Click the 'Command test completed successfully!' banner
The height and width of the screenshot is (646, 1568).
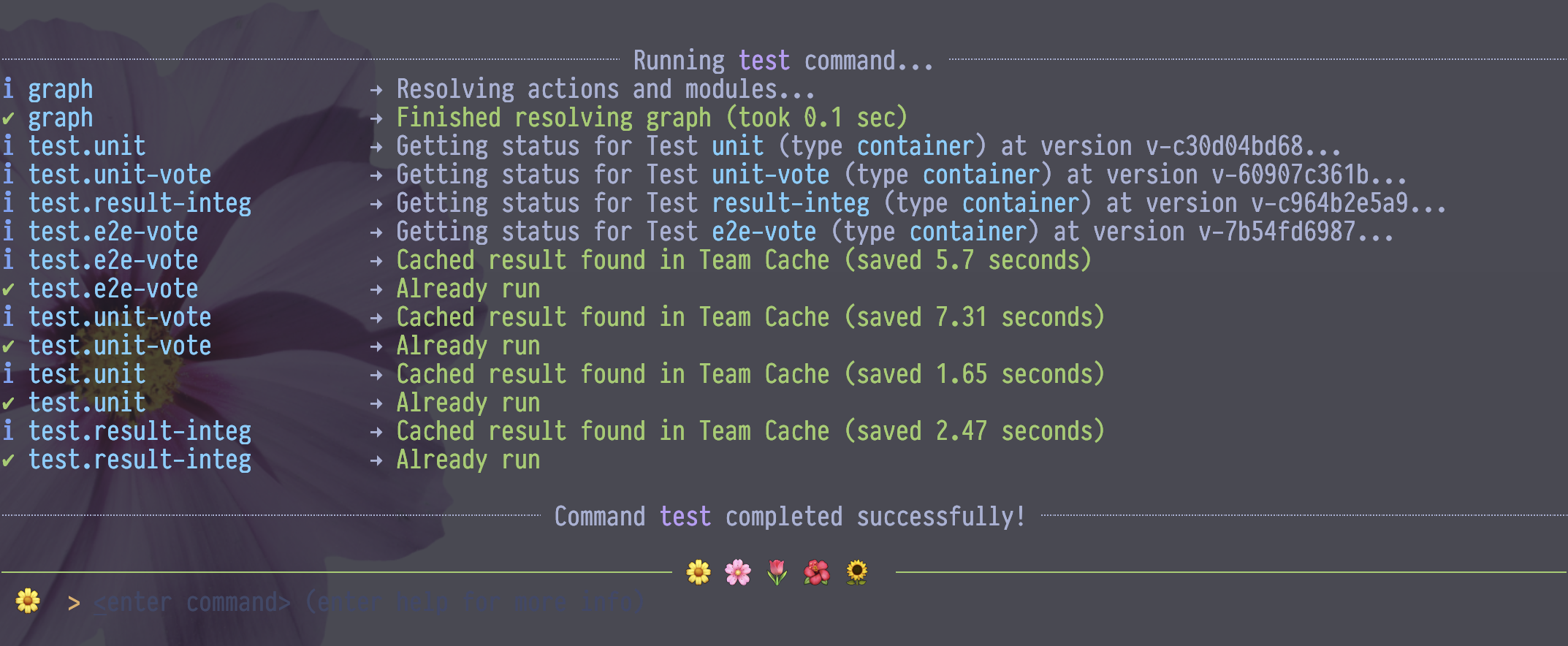click(790, 517)
